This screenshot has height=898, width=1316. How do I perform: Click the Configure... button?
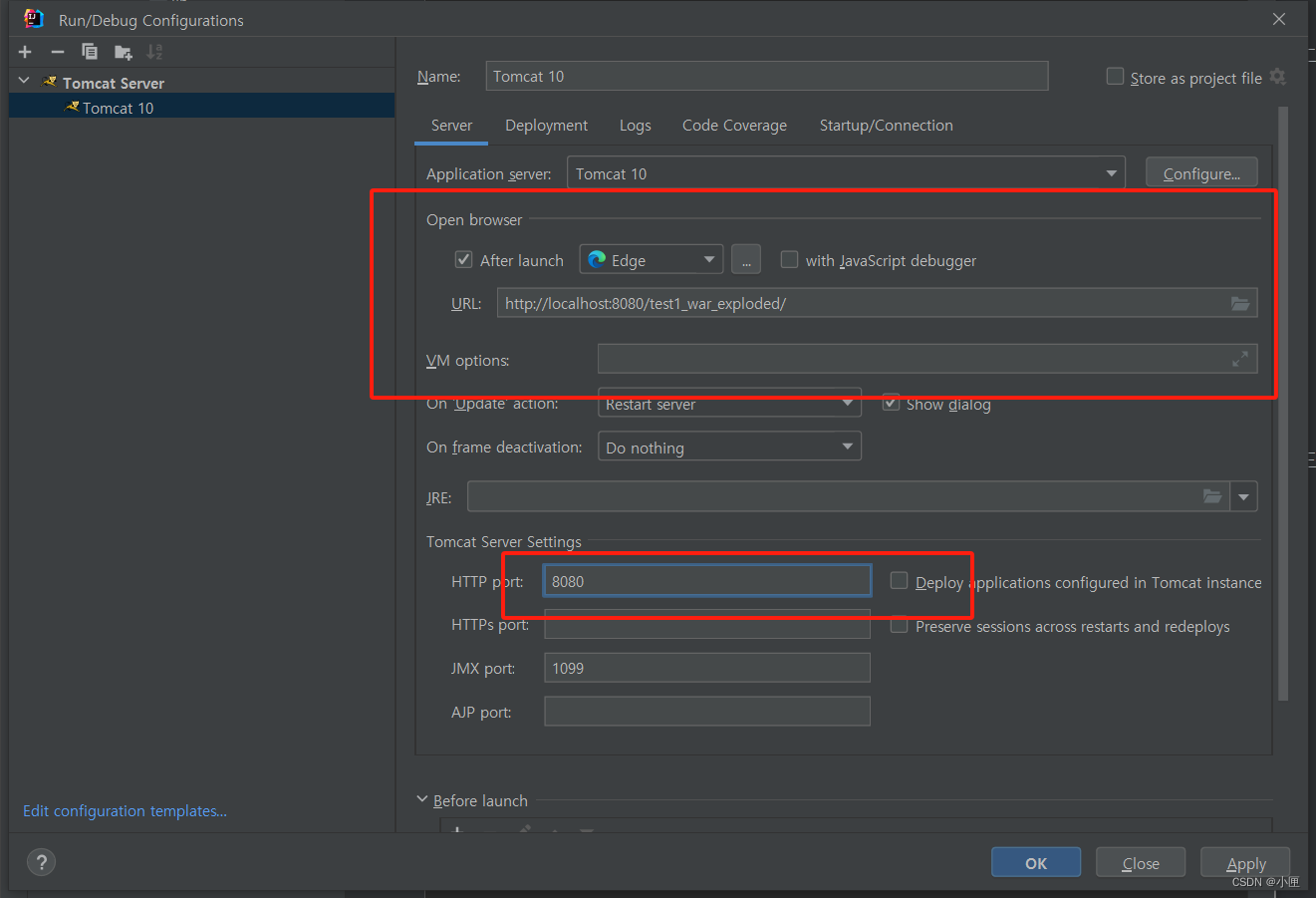(1201, 173)
